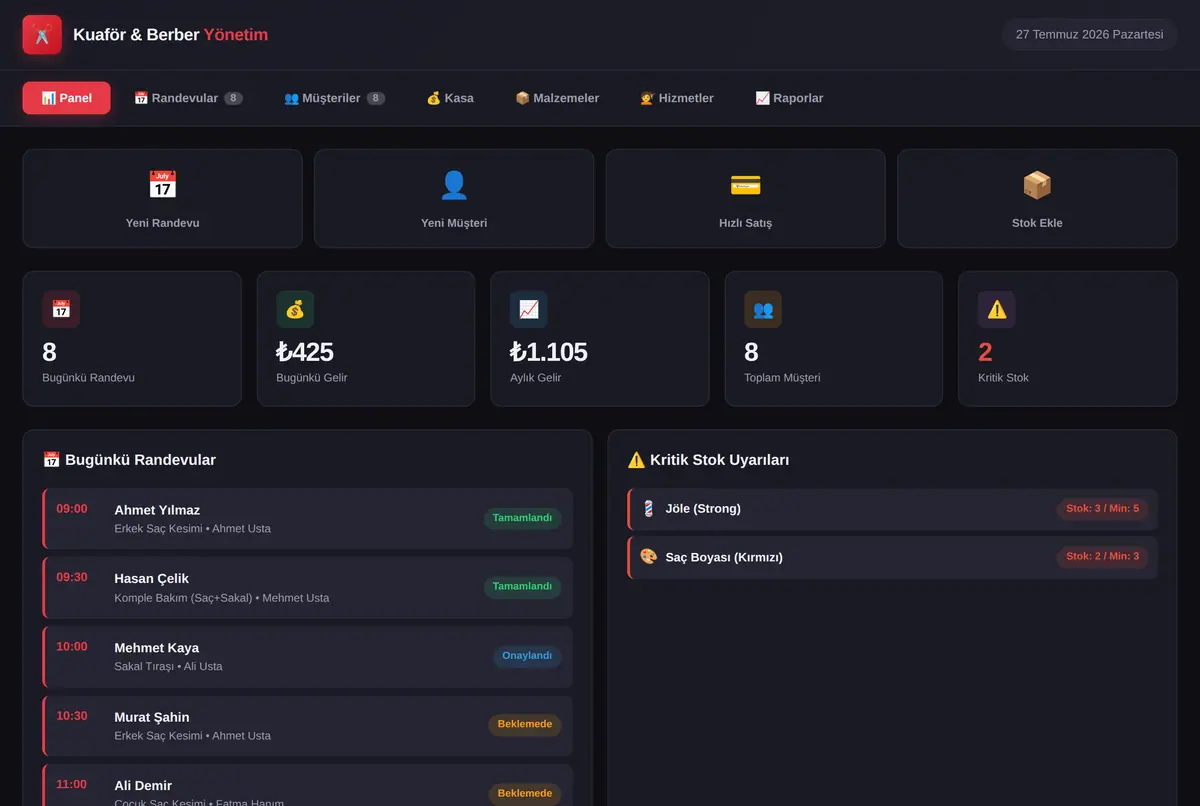Open the Hizmetler tab

click(x=677, y=98)
